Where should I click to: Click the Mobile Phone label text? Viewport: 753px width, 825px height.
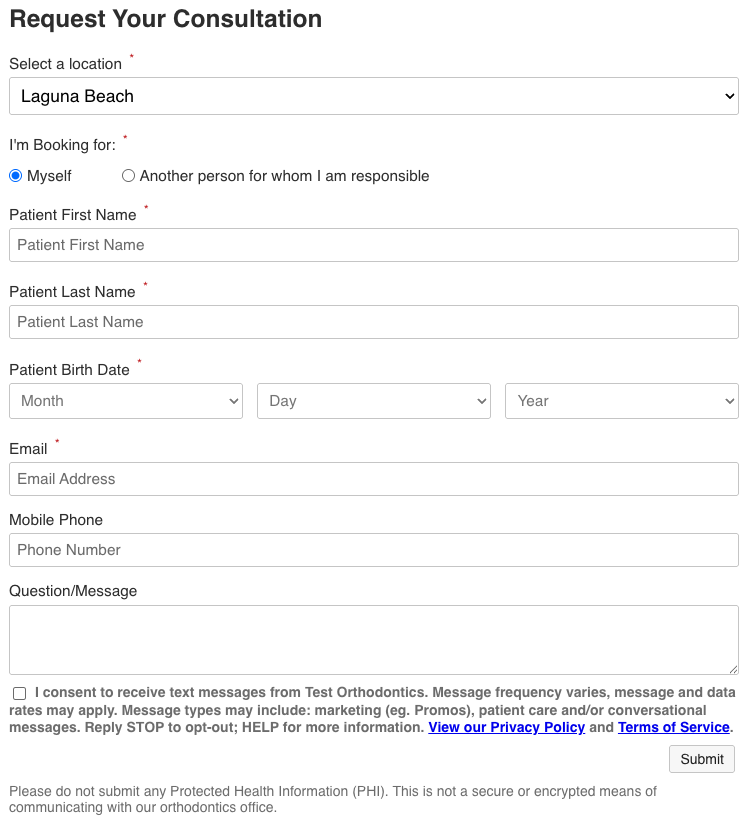tap(56, 520)
